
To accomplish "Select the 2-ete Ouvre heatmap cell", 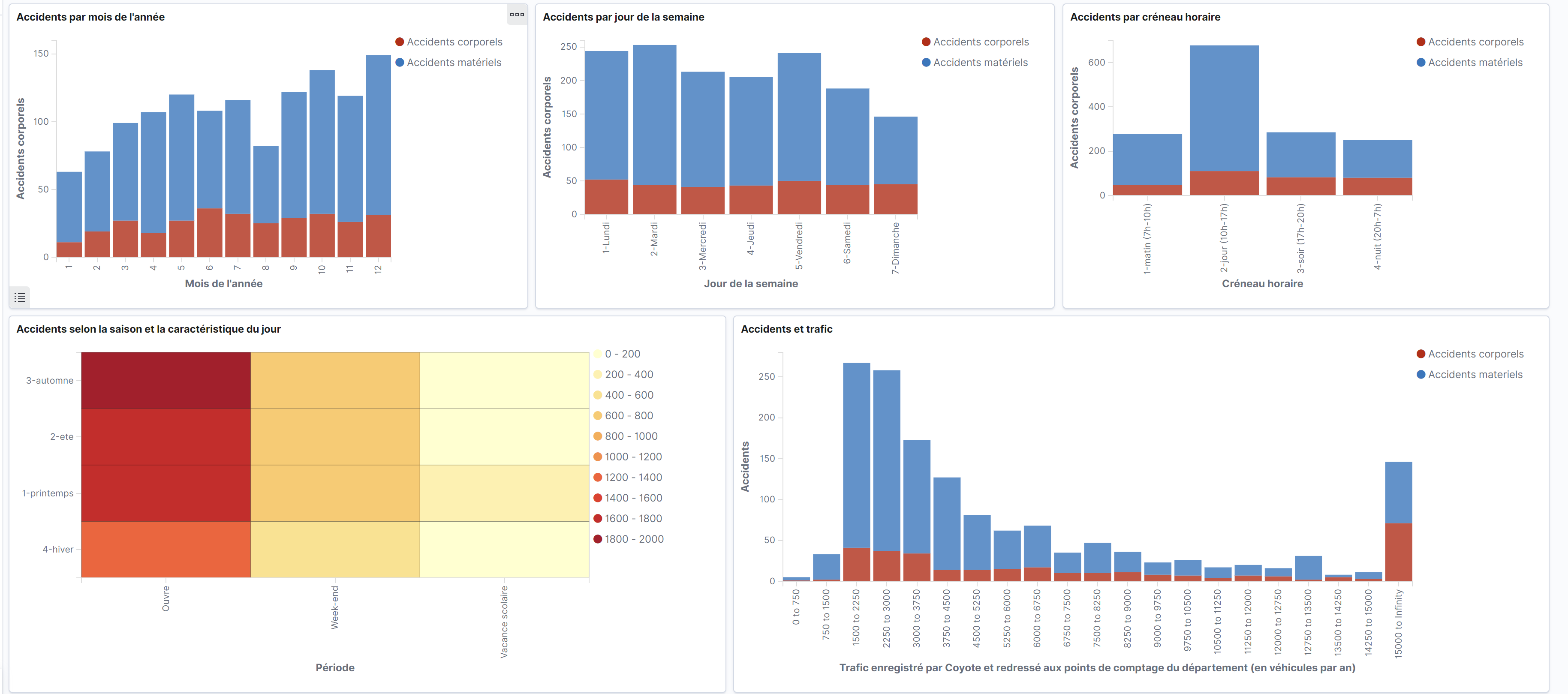I will coord(166,436).
